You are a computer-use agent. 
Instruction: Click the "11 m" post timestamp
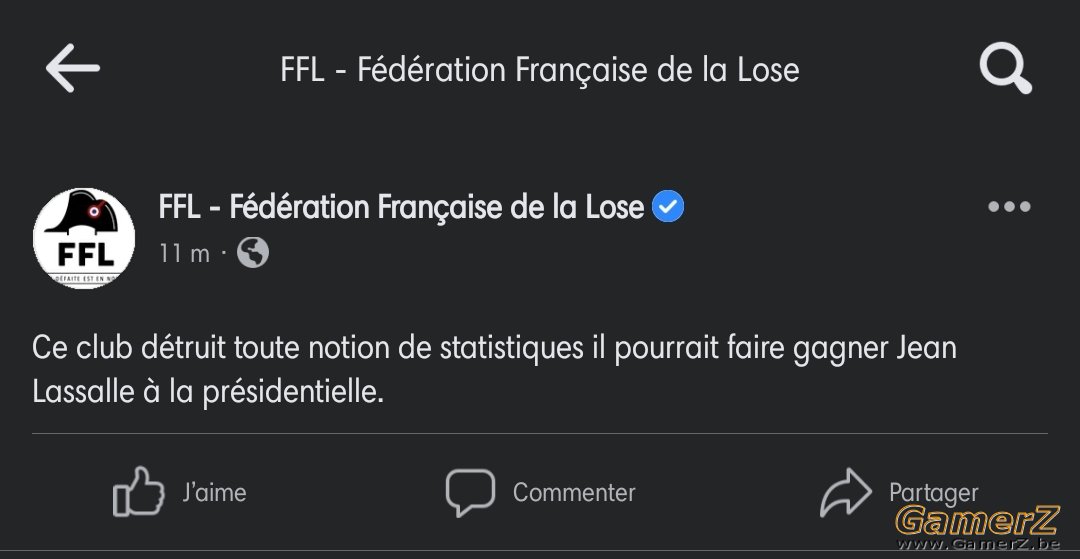[x=184, y=254]
